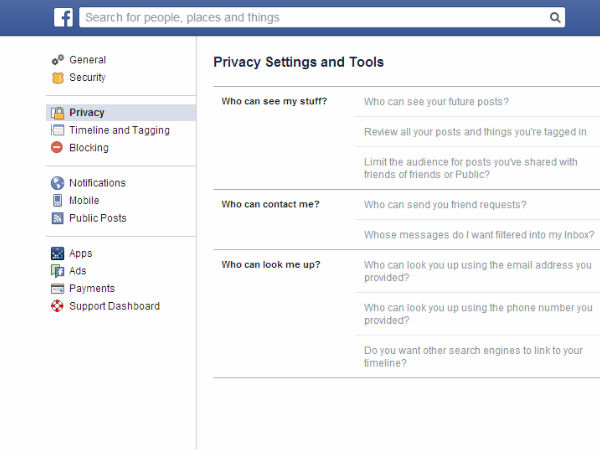Screen dimensions: 600x450
Task: Click the Apps cube icon
Action: (x=58, y=254)
